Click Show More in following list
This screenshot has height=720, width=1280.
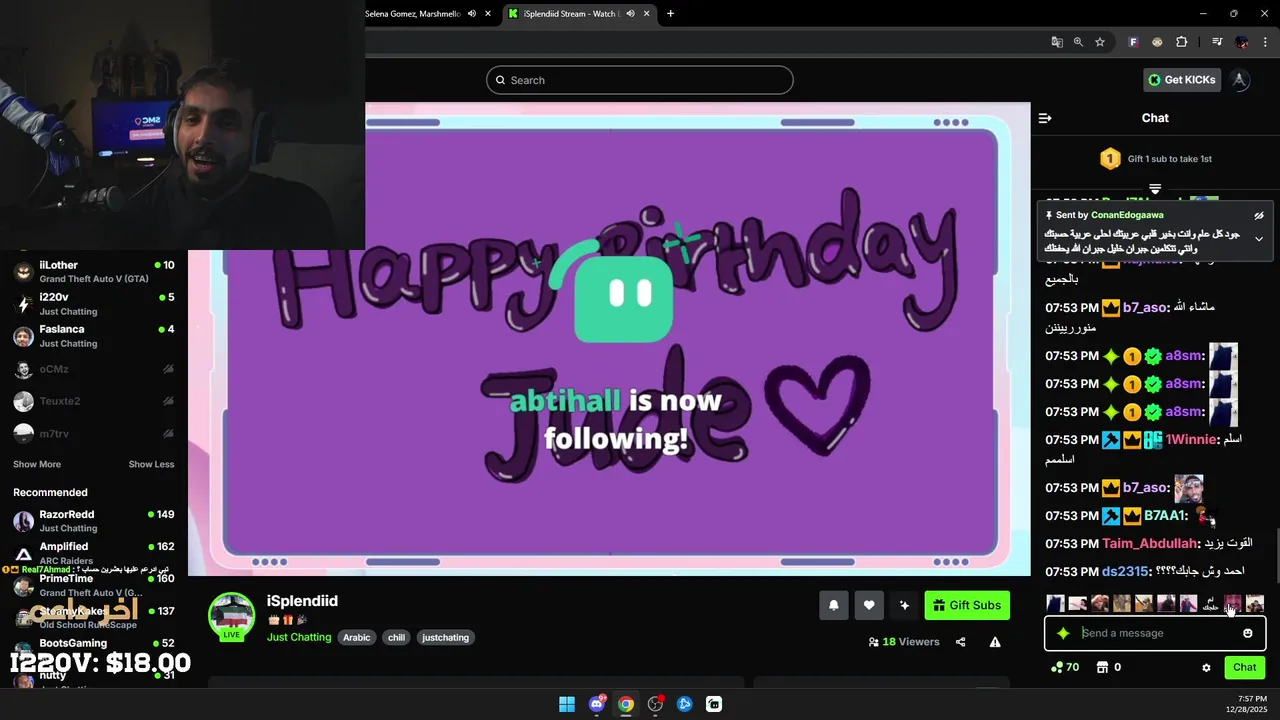[37, 464]
